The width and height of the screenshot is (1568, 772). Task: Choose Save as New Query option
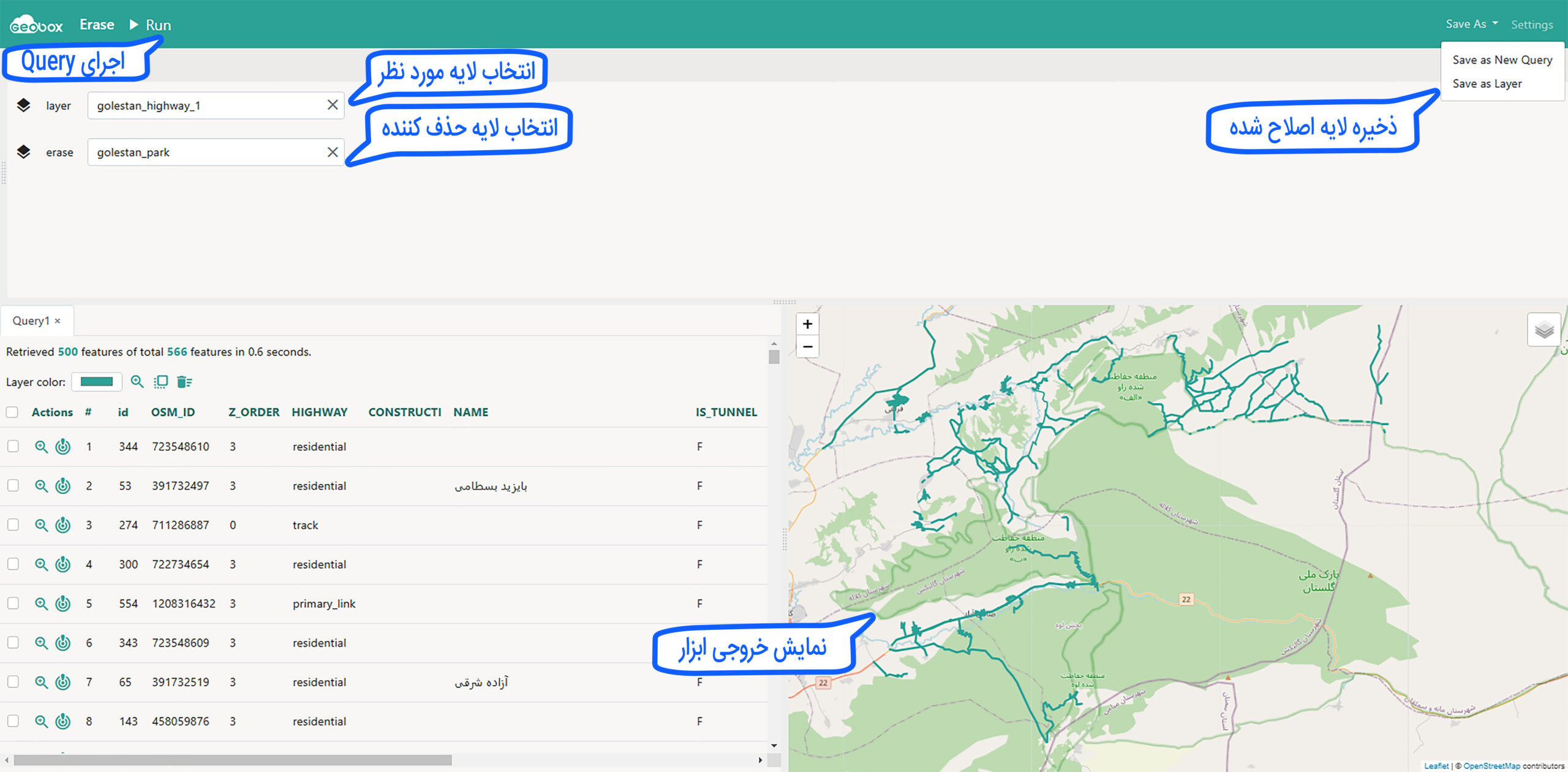(1502, 60)
